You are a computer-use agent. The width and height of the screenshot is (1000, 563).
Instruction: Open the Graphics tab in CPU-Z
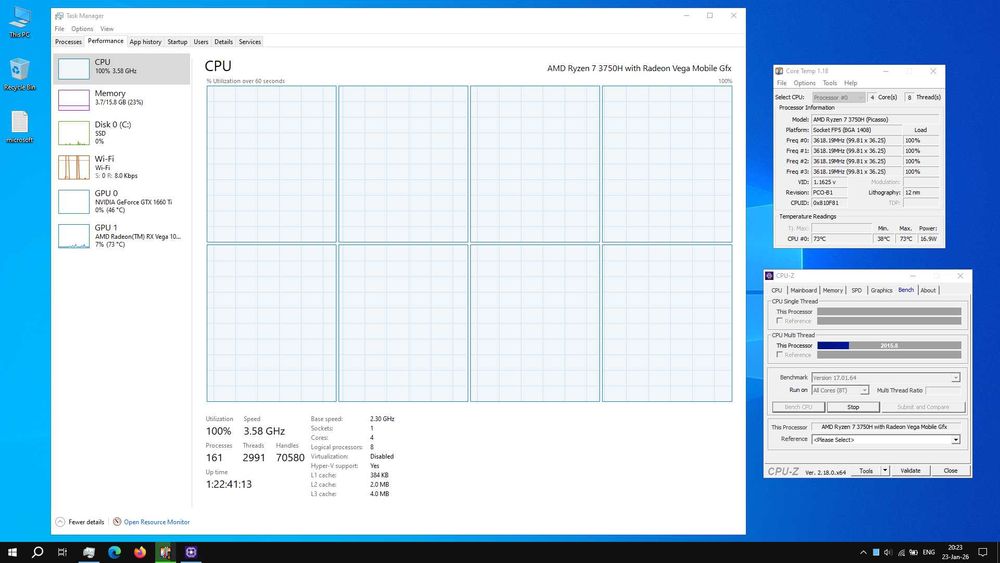(881, 290)
